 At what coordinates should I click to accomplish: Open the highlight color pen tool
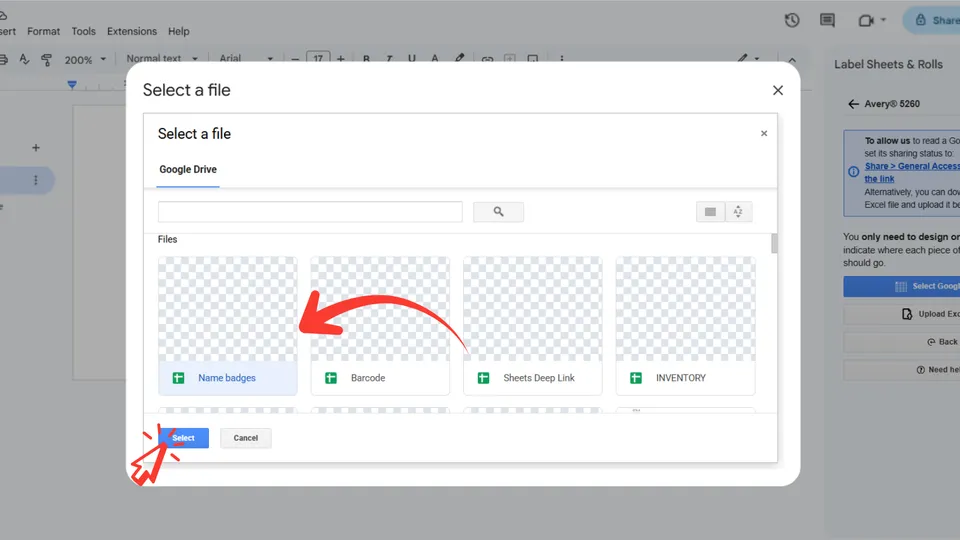460,59
